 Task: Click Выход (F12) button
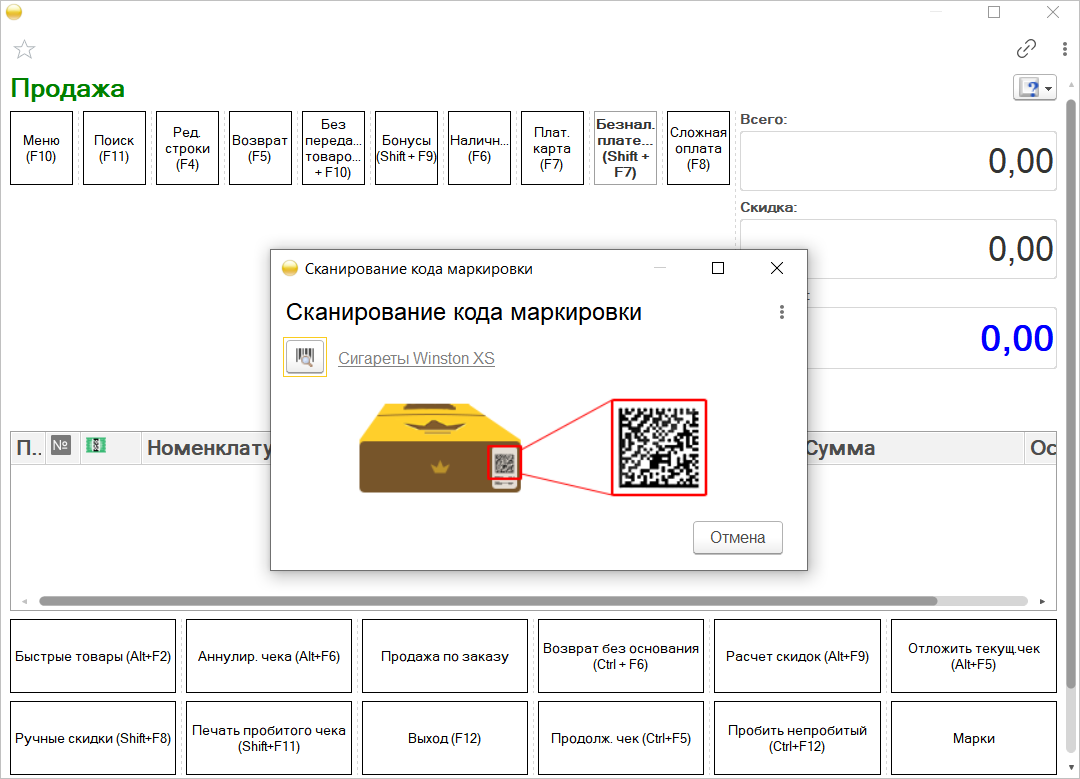click(445, 738)
